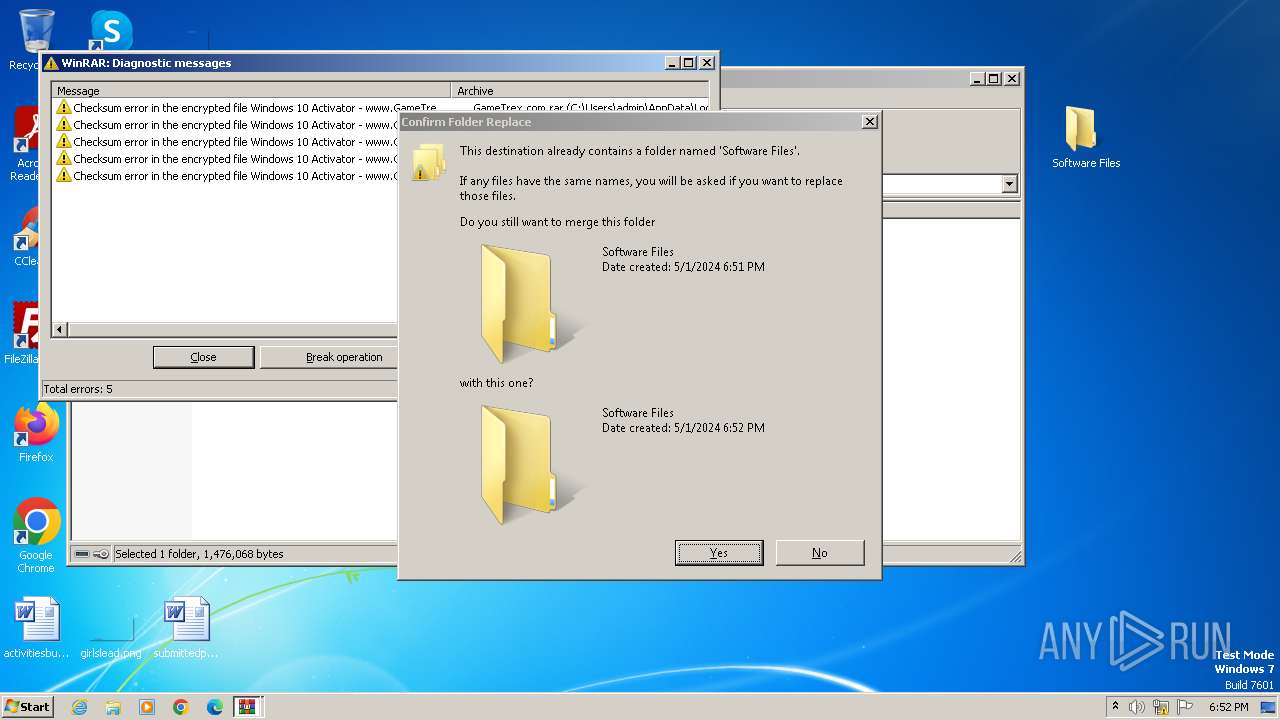Image resolution: width=1280 pixels, height=720 pixels.
Task: Launch Internet Explorer from the taskbar
Action: 79,707
